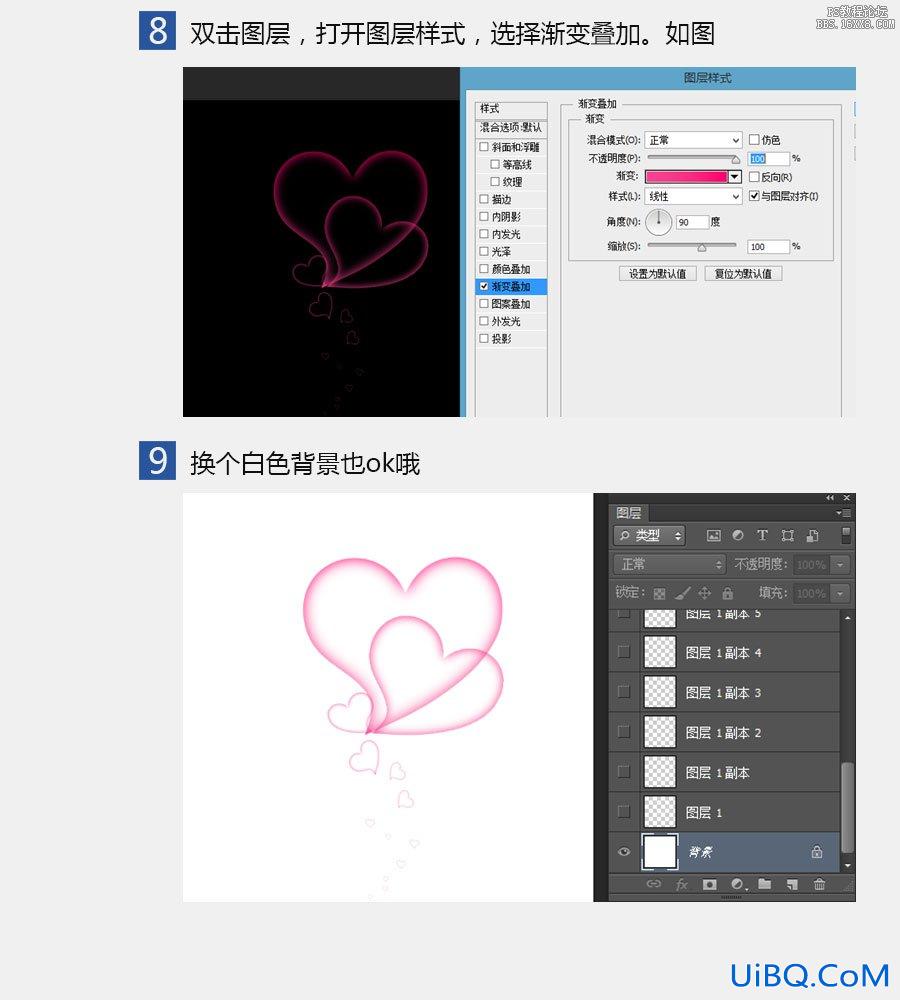900x1000 pixels.
Task: Open the layers panel flyout menu
Action: tap(843, 513)
